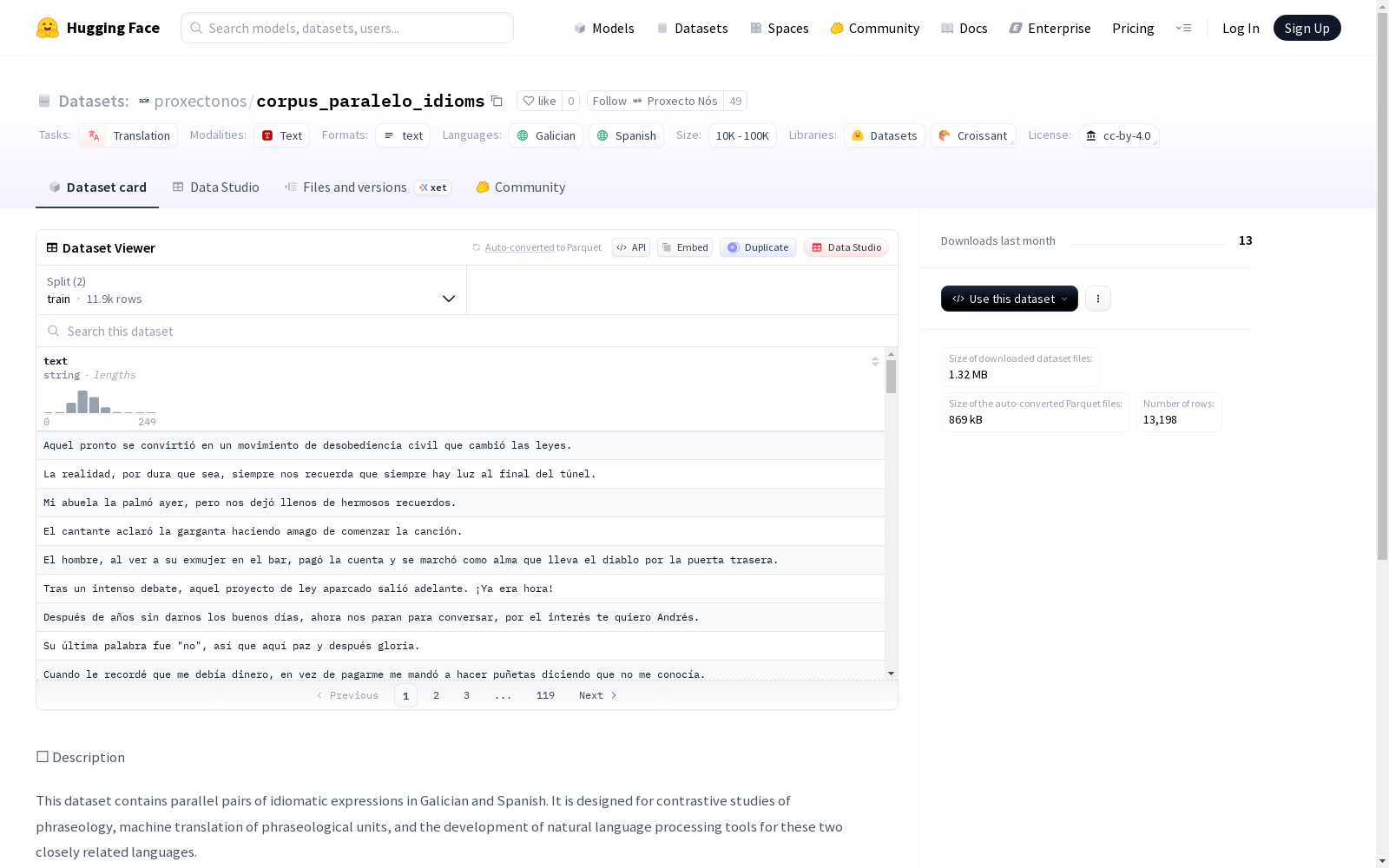This screenshot has width=1389, height=868.
Task: Select the Galician language tag
Action: (x=546, y=135)
